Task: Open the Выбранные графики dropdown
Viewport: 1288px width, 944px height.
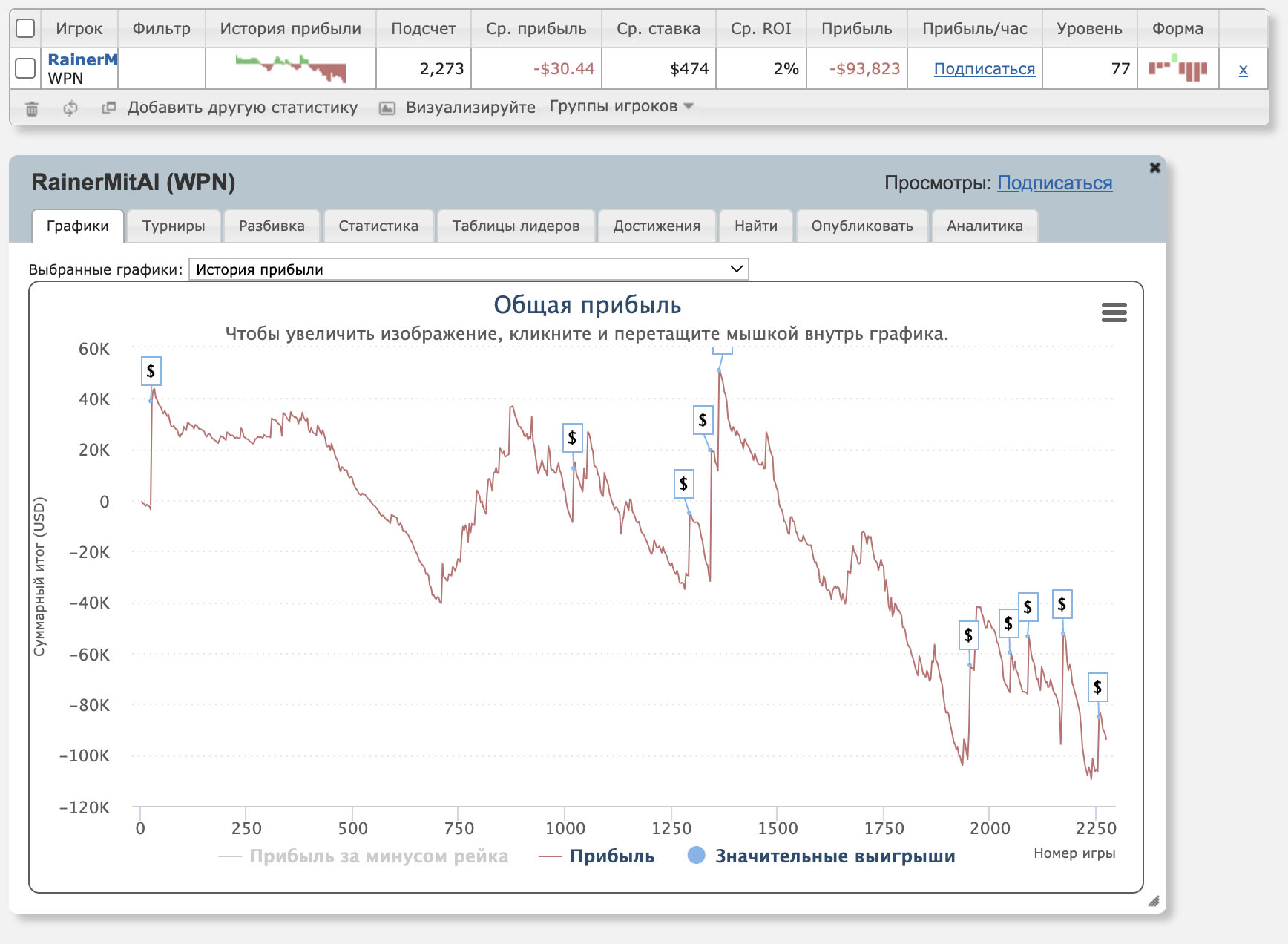Action: 468,269
